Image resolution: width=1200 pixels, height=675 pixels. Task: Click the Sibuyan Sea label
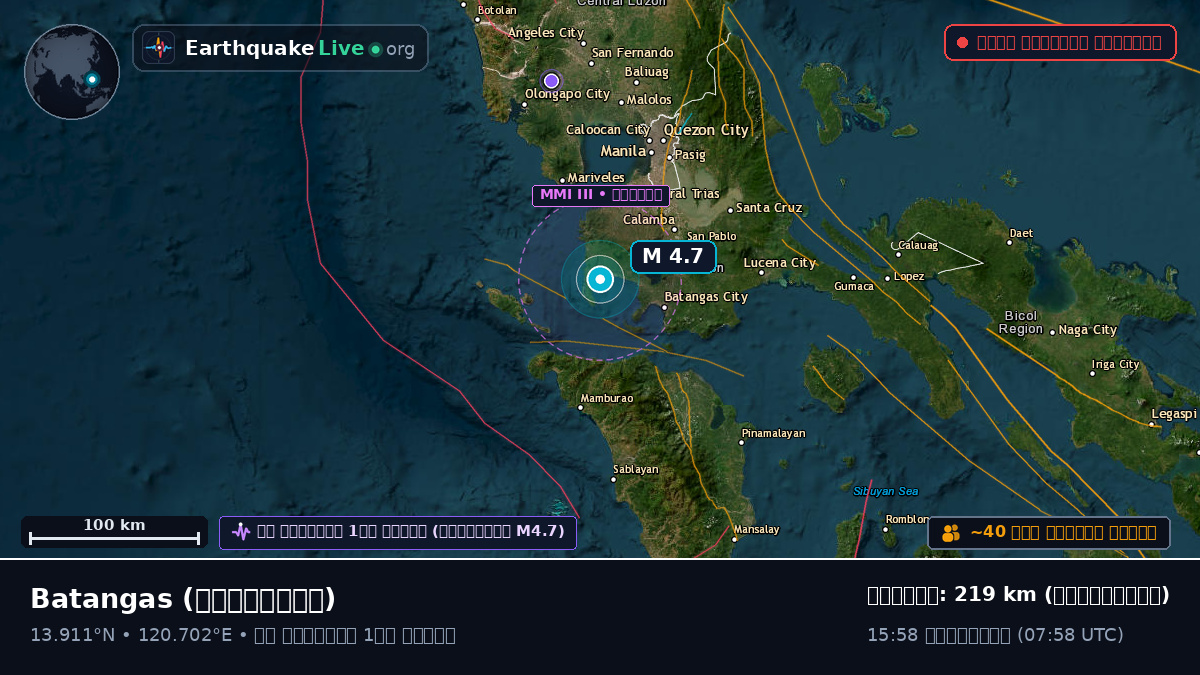tap(886, 491)
